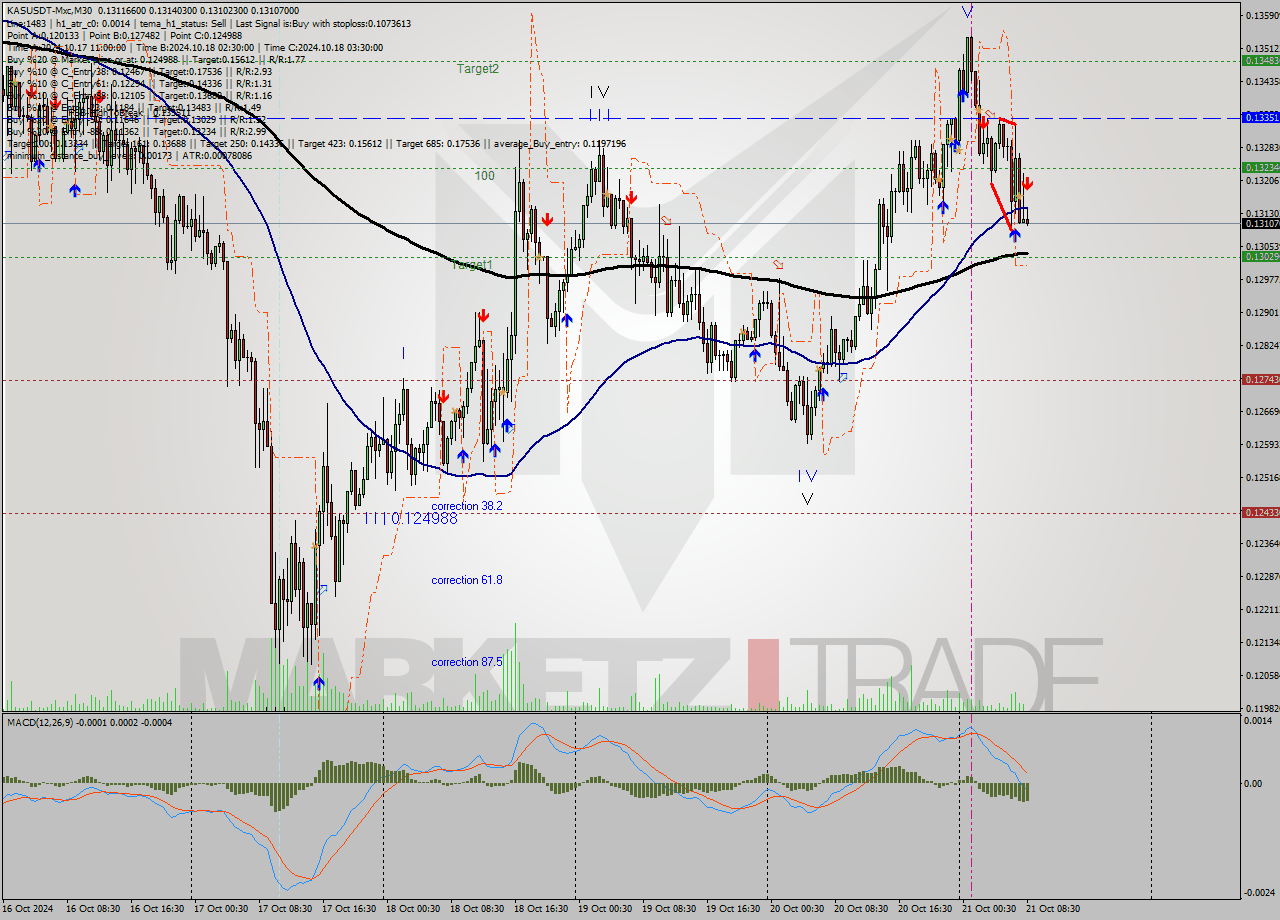Image resolution: width=1280 pixels, height=920 pixels.
Task: Click the 'Target 685: 0.17536' text
Action: pyautogui.click(x=437, y=143)
